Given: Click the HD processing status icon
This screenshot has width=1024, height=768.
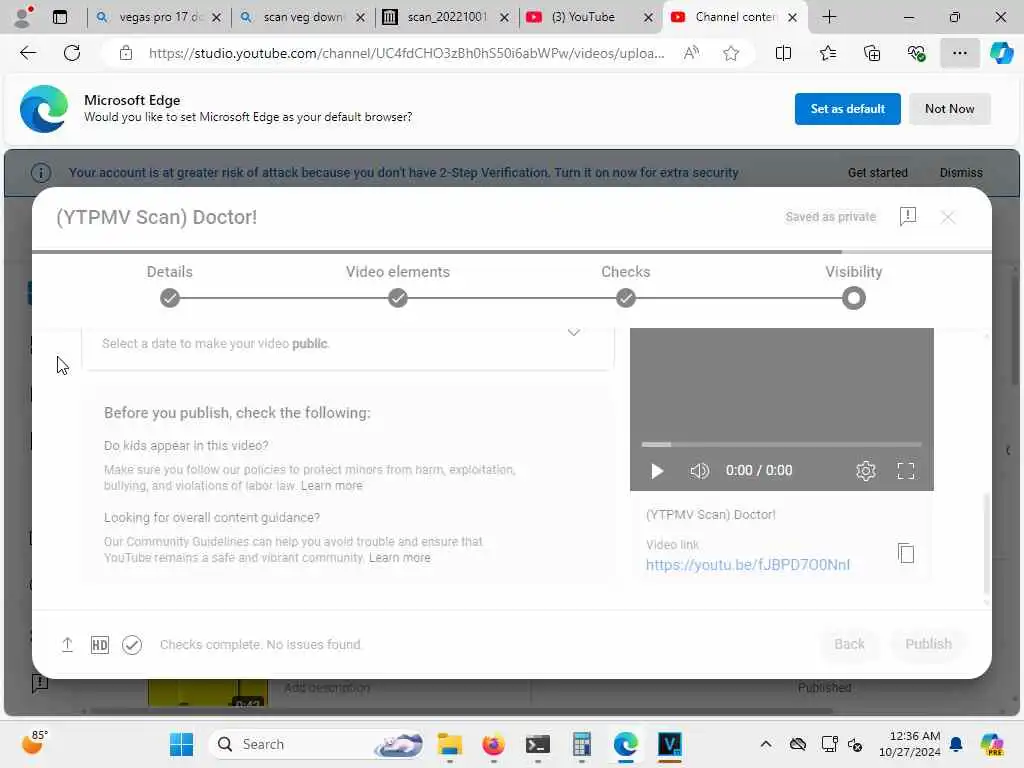Looking at the screenshot, I should (x=99, y=645).
